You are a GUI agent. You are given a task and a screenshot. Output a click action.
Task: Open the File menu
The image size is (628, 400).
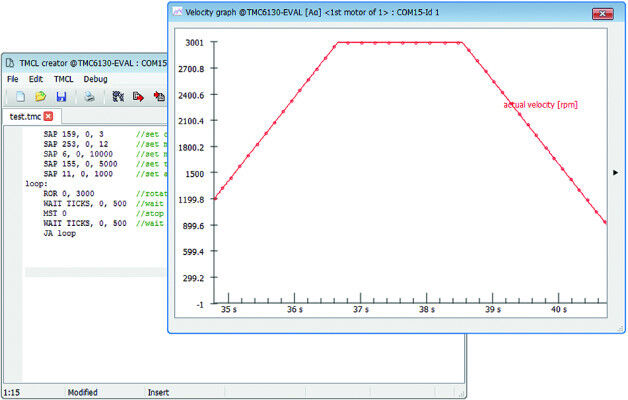coord(12,79)
